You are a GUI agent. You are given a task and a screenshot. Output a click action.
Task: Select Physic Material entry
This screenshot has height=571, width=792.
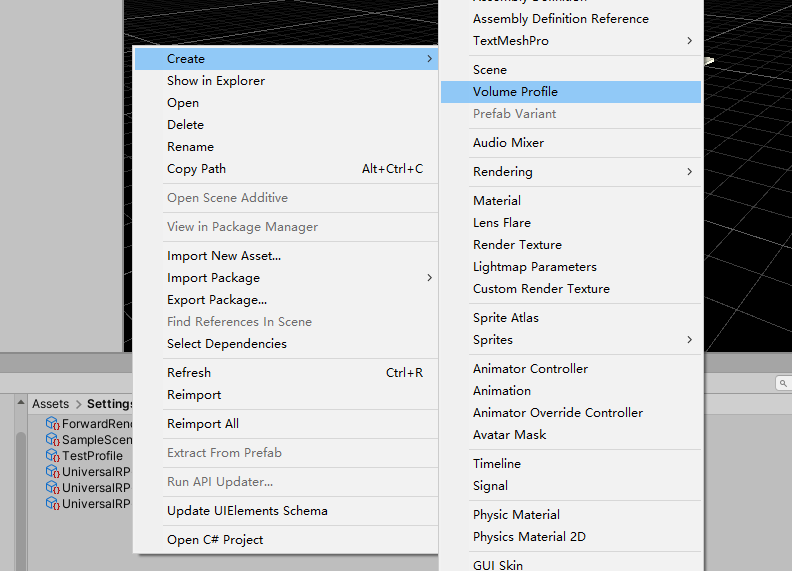tap(571, 515)
